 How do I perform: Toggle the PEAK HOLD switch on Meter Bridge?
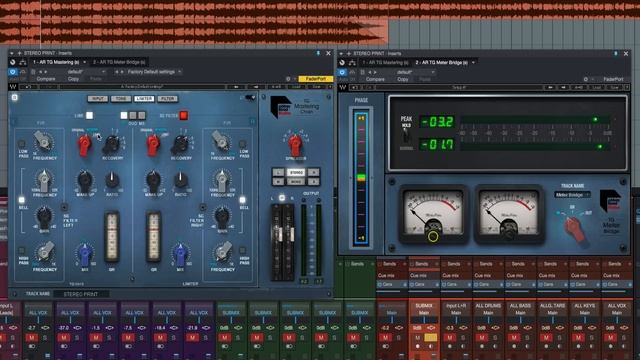pyautogui.click(x=406, y=135)
